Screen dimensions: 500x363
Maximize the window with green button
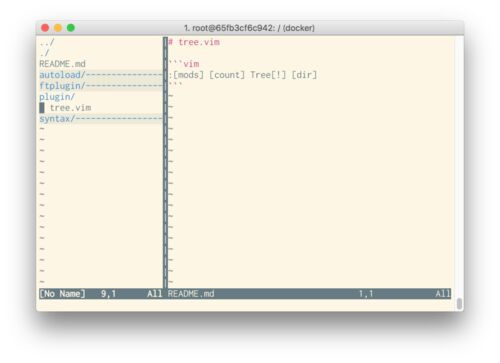coord(71,28)
